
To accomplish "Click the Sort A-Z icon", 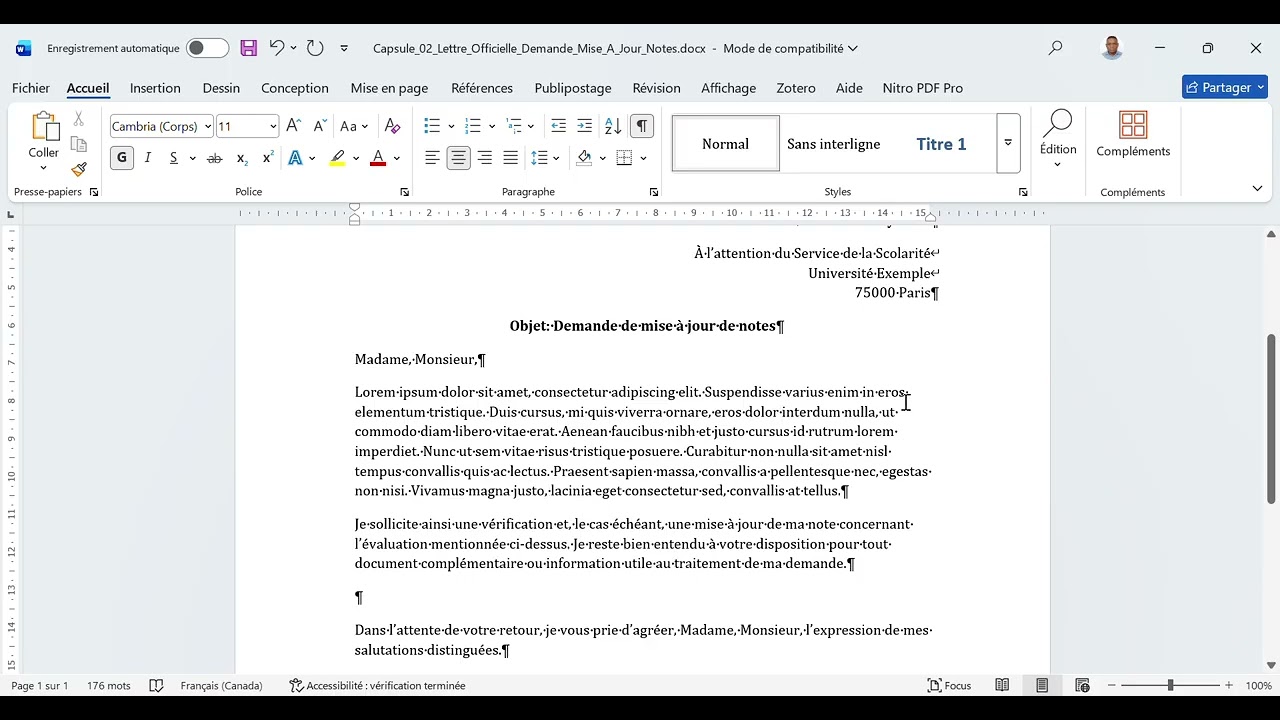I will (x=613, y=126).
